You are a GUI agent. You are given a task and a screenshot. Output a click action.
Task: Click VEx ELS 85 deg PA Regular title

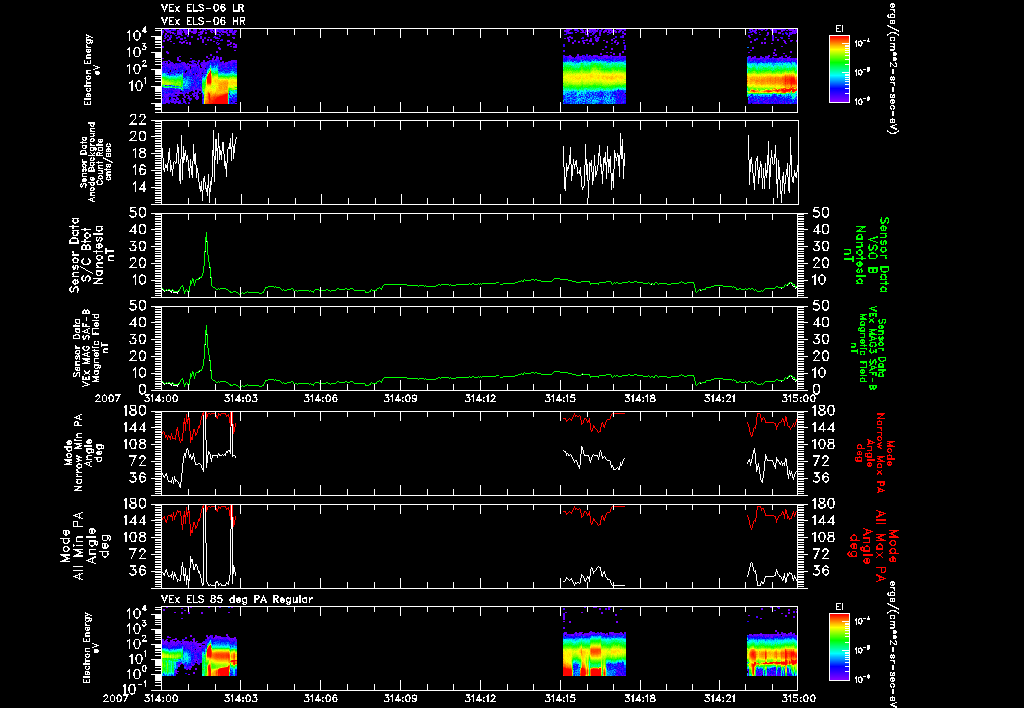click(237, 599)
